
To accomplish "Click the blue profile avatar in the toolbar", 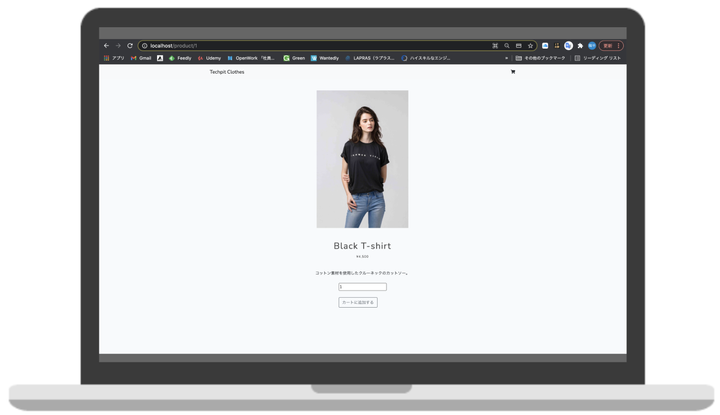I will (592, 46).
